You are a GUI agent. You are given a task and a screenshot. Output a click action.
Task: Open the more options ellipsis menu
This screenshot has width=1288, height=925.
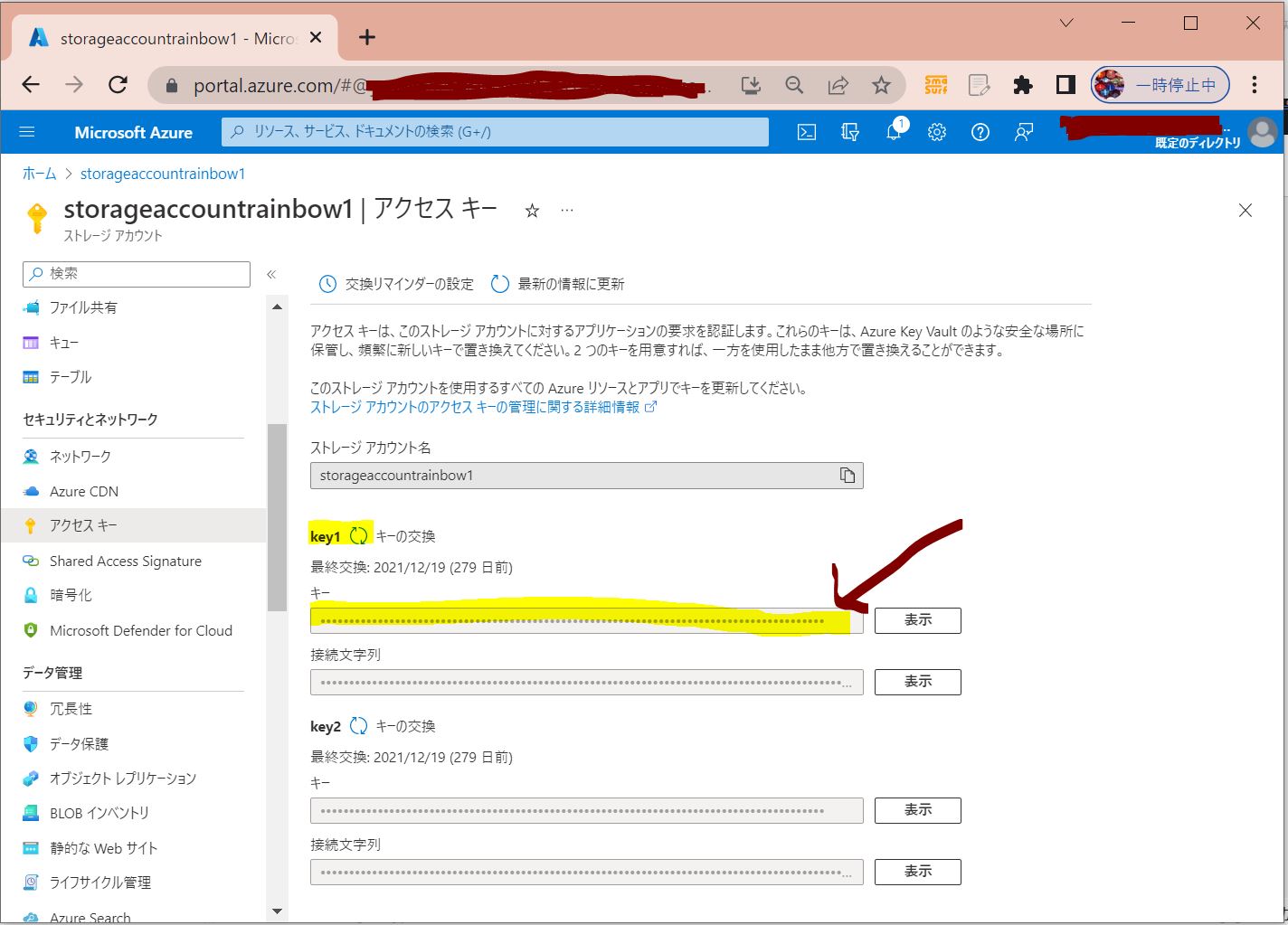[x=567, y=211]
